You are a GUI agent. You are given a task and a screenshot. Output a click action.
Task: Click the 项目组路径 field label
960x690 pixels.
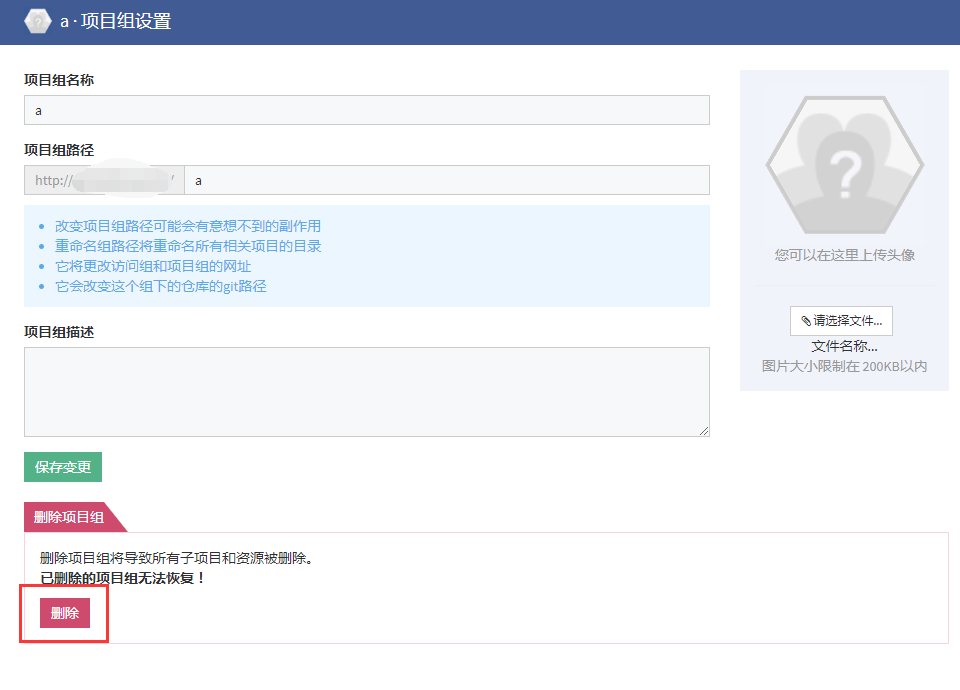tap(59, 150)
